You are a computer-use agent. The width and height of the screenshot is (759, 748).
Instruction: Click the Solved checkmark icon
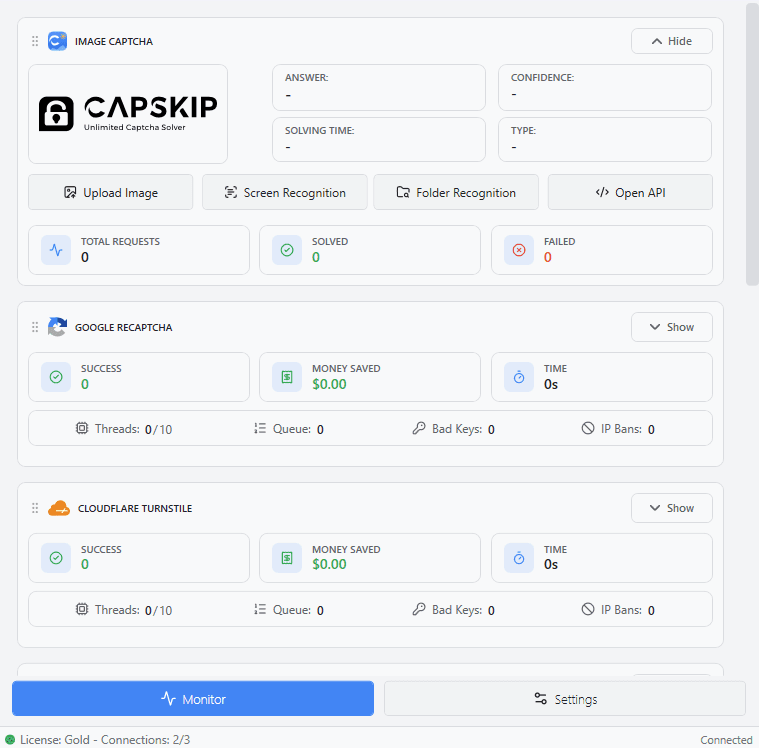tap(287, 250)
